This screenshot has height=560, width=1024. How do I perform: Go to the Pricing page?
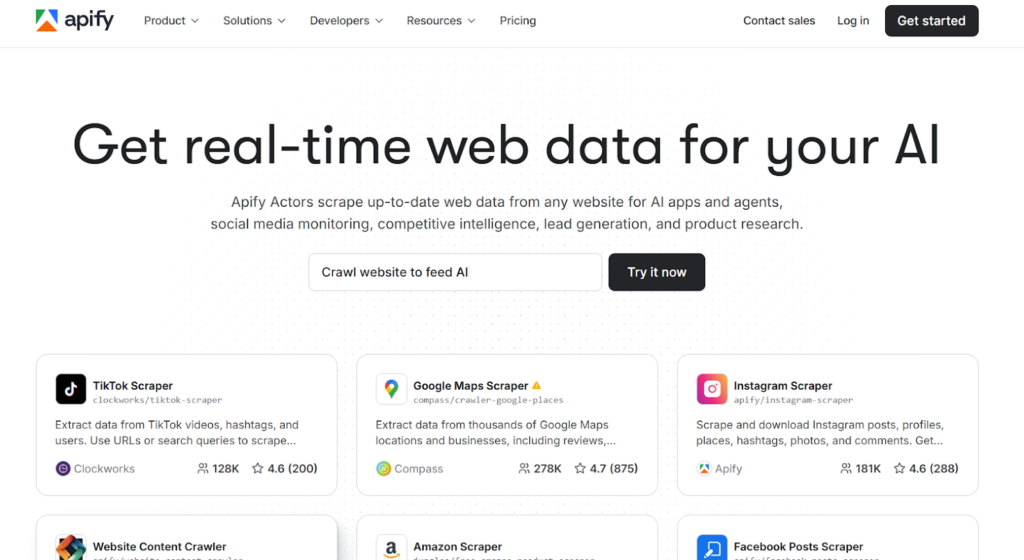click(x=518, y=21)
